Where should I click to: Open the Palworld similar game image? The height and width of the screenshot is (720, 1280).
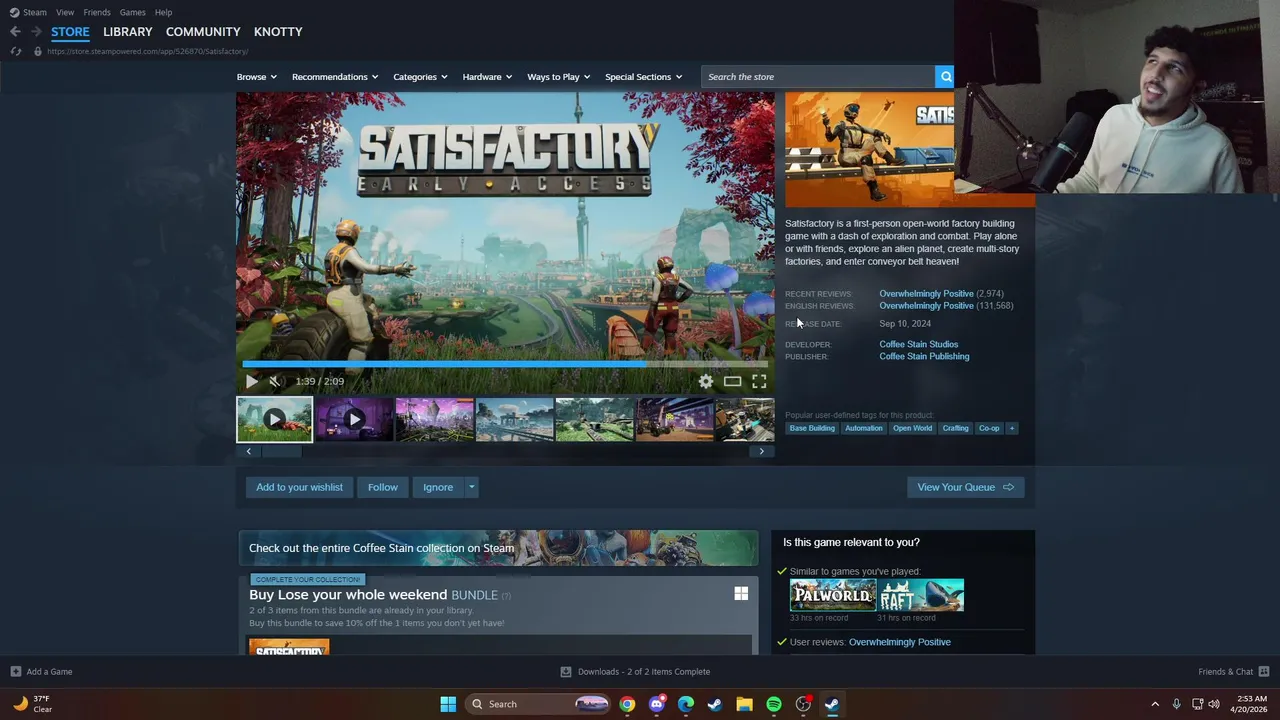click(x=833, y=595)
